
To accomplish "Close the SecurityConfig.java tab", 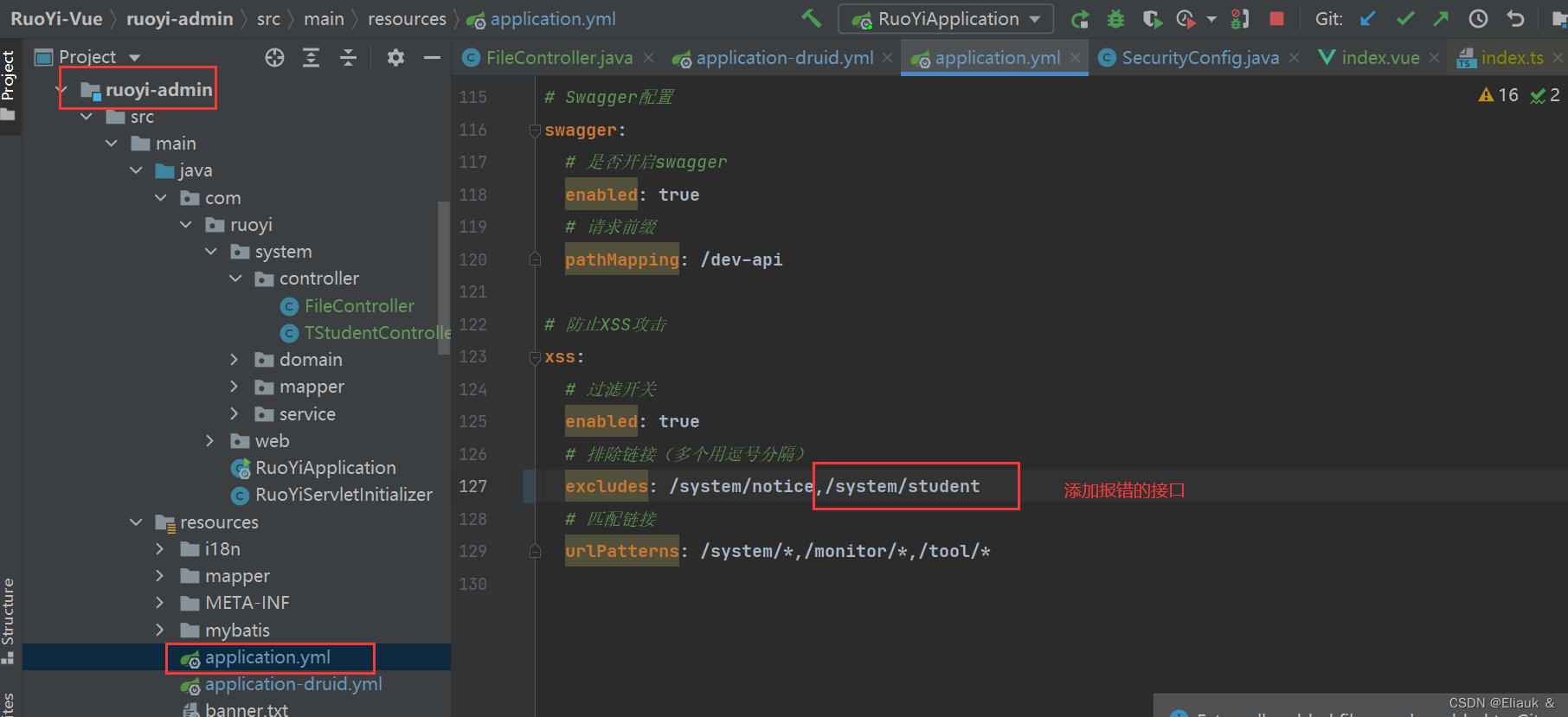I will (x=1294, y=57).
